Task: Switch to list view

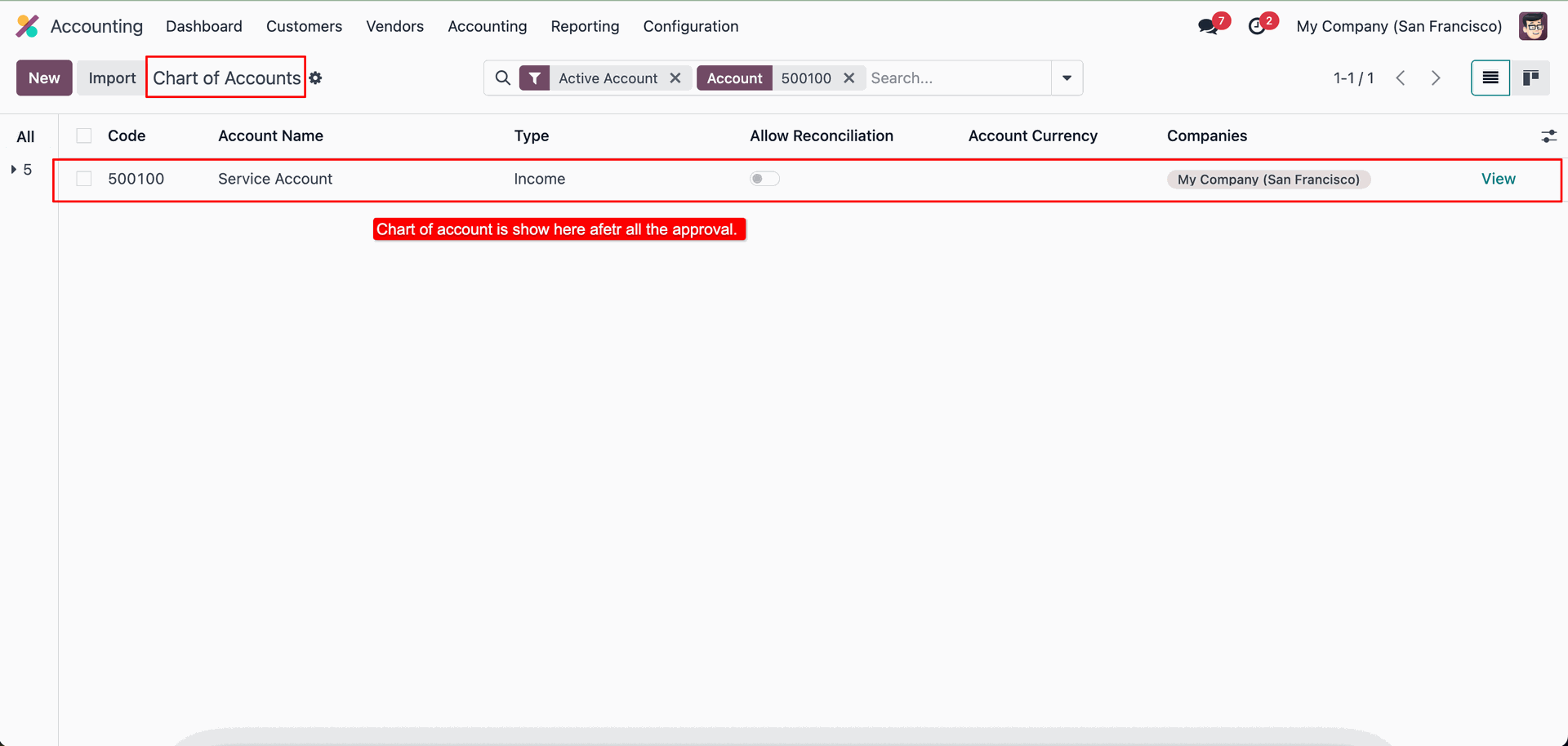Action: pyautogui.click(x=1490, y=78)
